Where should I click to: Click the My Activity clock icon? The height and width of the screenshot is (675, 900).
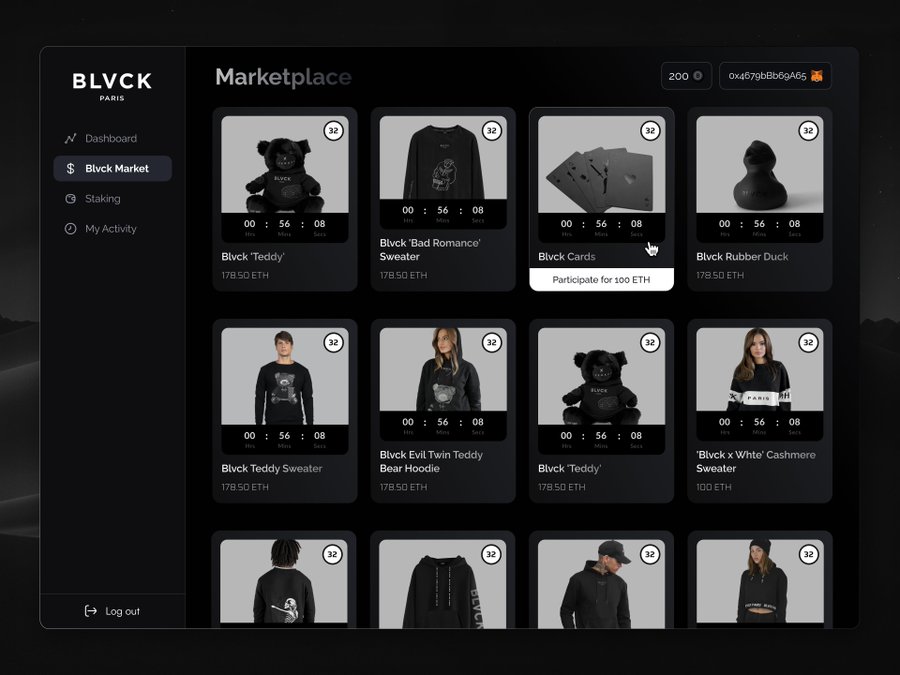point(71,228)
